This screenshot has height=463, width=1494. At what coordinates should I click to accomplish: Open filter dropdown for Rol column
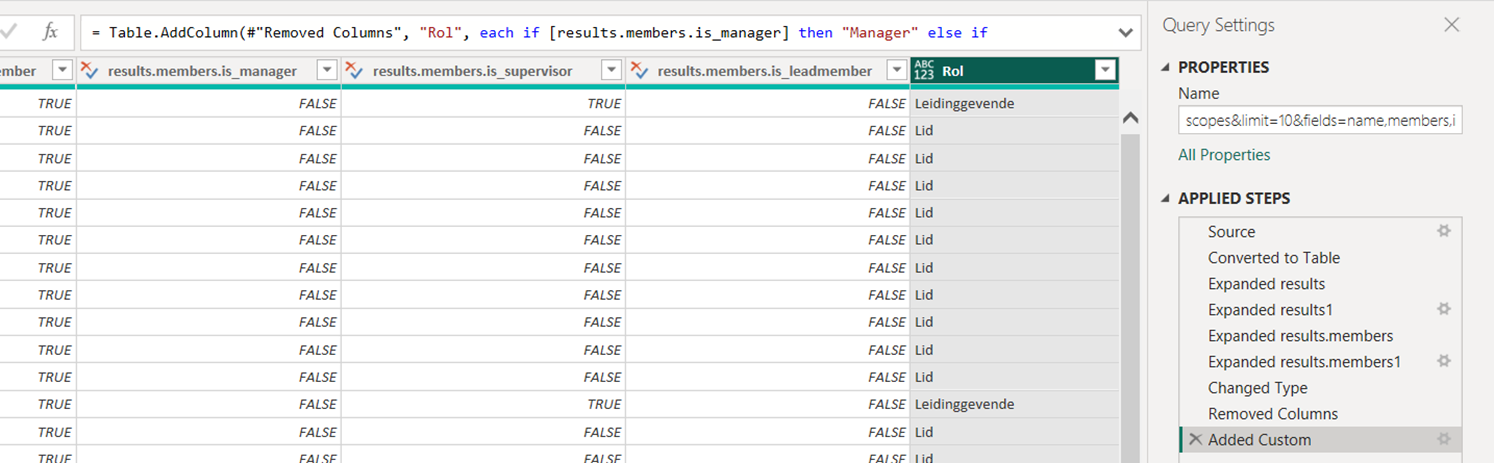click(x=1104, y=70)
